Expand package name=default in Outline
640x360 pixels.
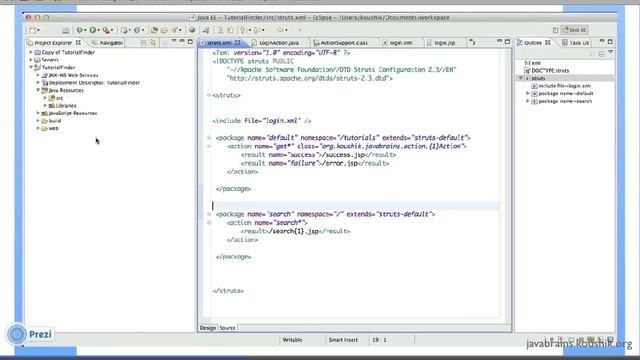pyautogui.click(x=528, y=93)
